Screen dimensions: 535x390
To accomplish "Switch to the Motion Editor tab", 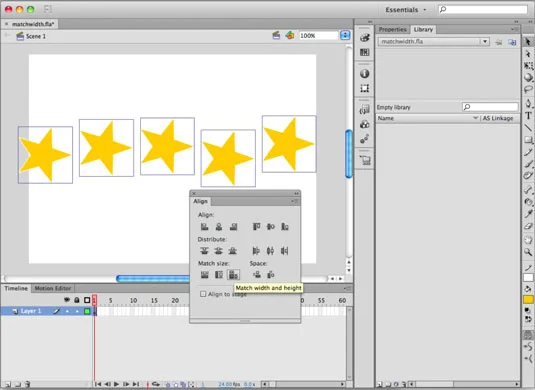I will (53, 288).
